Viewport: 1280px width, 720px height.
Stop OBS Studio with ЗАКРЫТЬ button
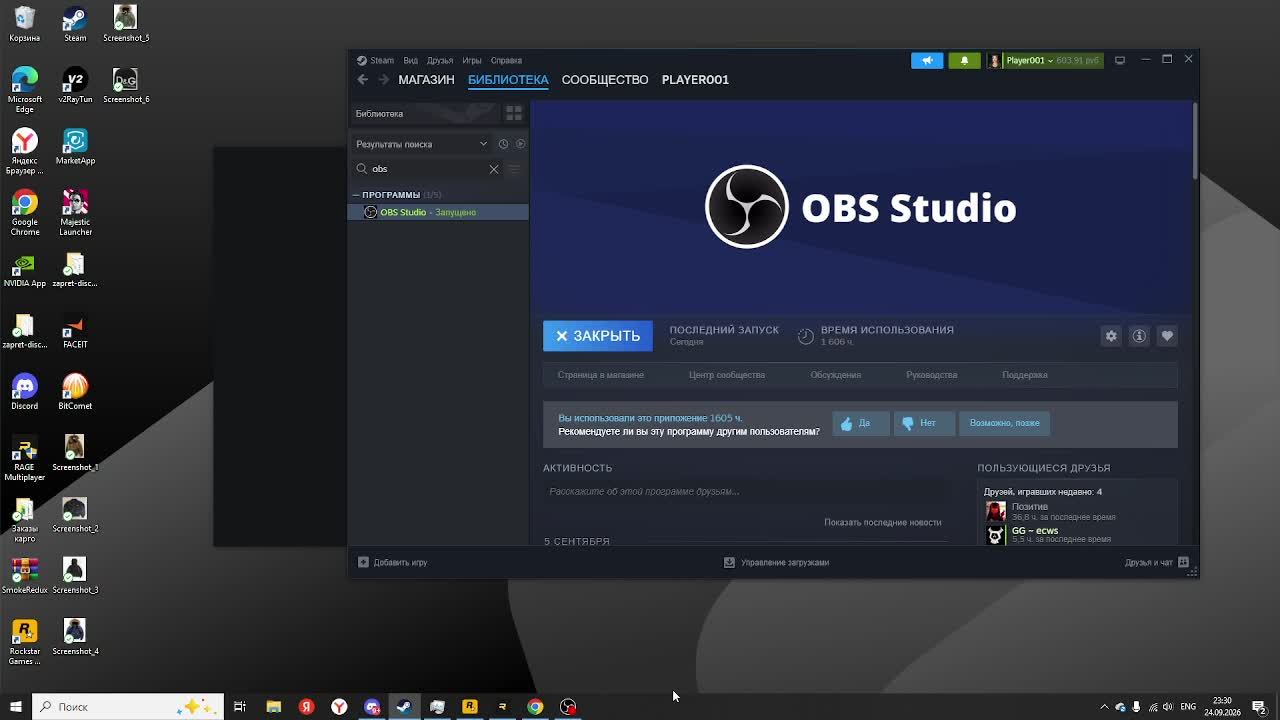pyautogui.click(x=598, y=336)
